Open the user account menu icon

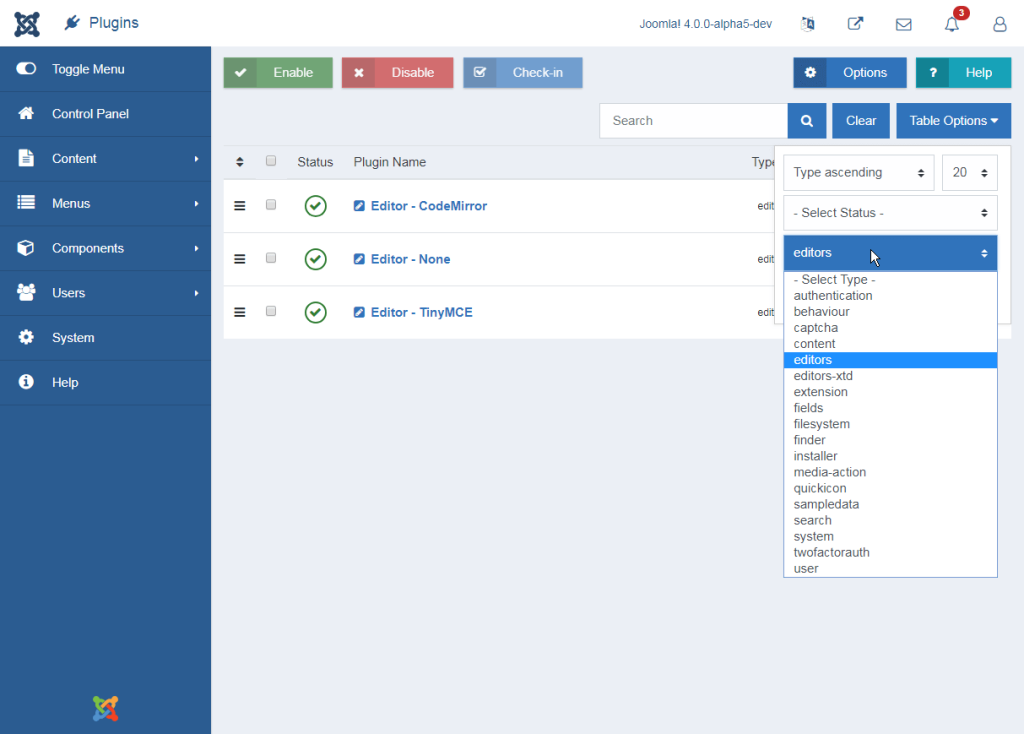[x=1000, y=24]
